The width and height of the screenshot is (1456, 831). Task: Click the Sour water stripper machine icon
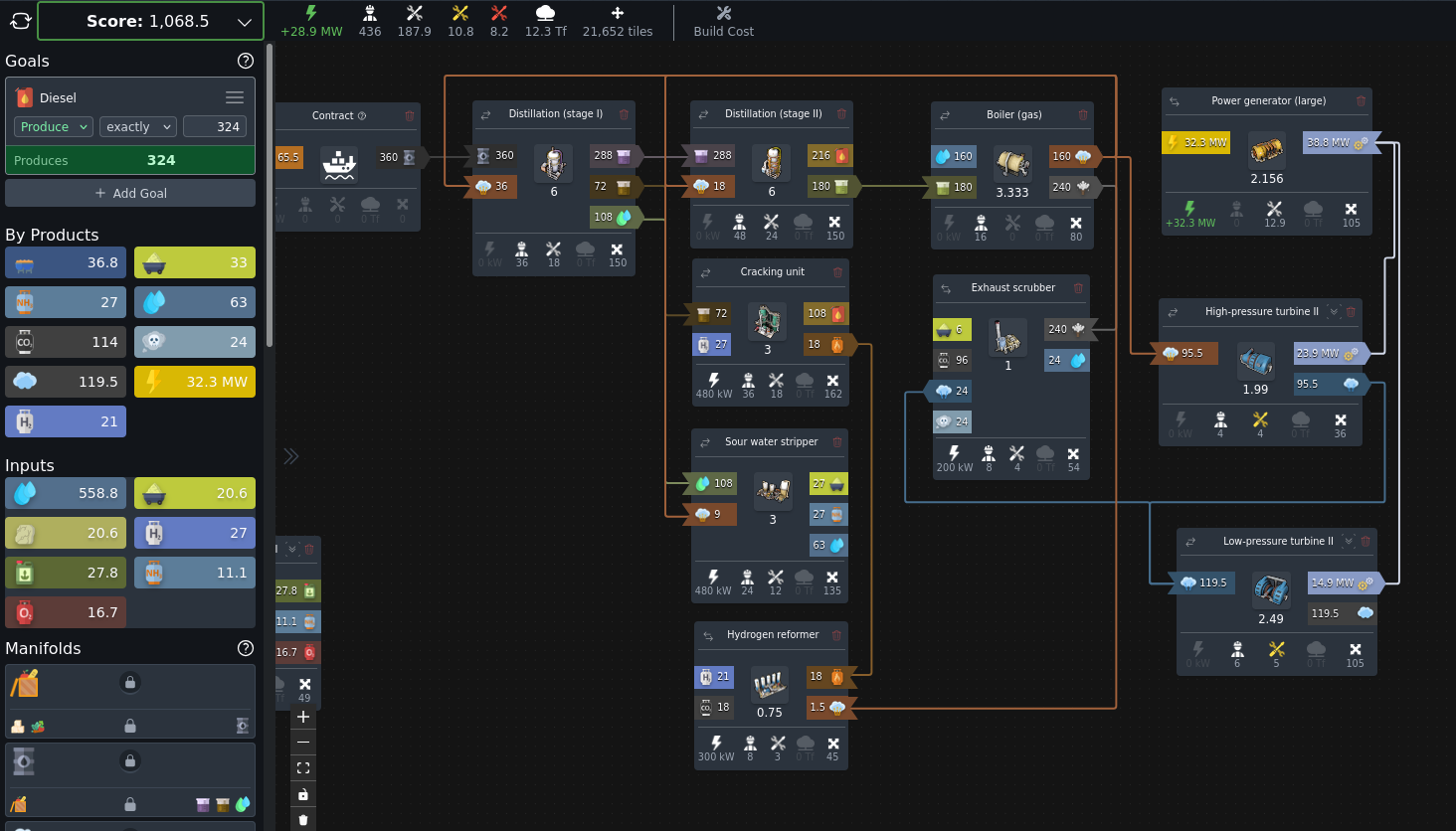773,491
